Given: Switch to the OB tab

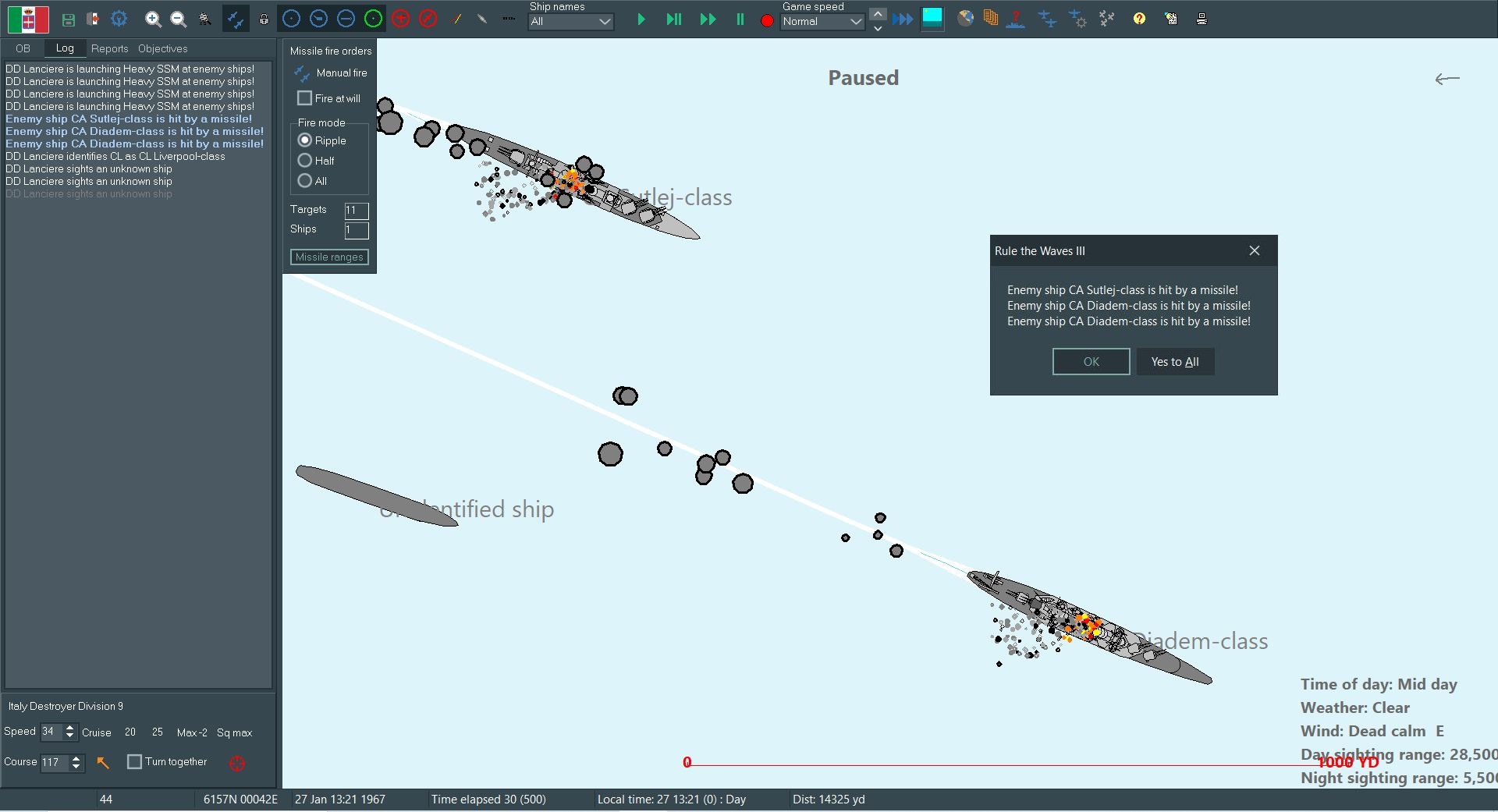Looking at the screenshot, I should click(23, 48).
